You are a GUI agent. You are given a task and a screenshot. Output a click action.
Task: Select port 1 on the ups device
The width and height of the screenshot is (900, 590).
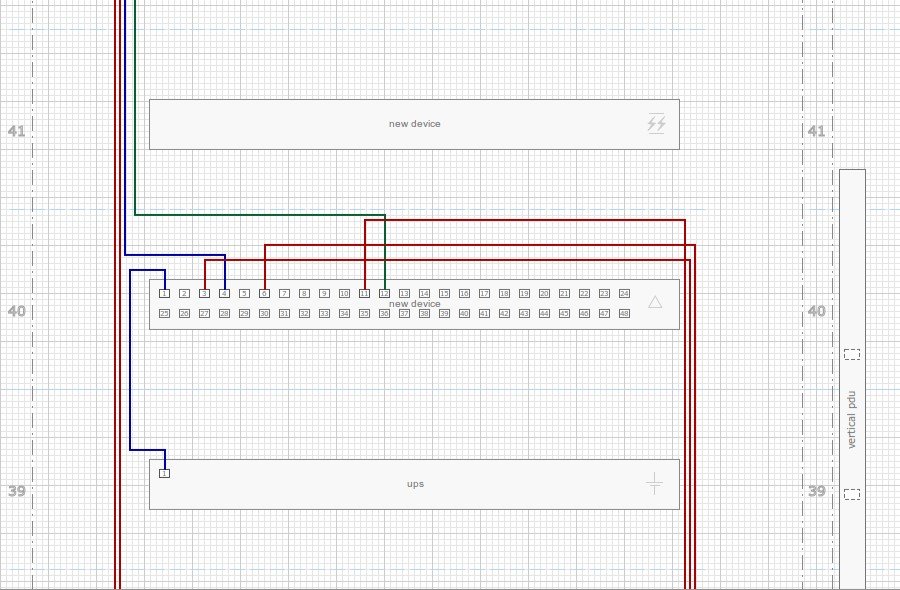pos(164,473)
